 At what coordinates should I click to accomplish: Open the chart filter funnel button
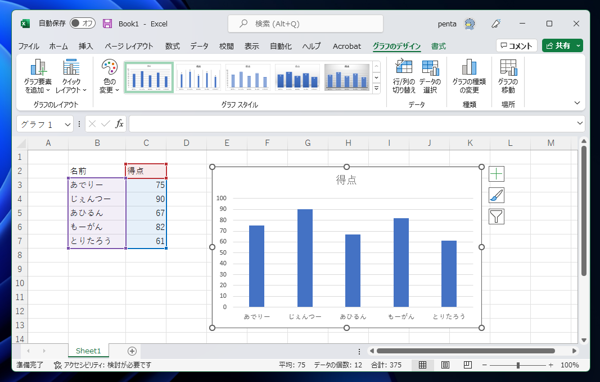pos(496,217)
